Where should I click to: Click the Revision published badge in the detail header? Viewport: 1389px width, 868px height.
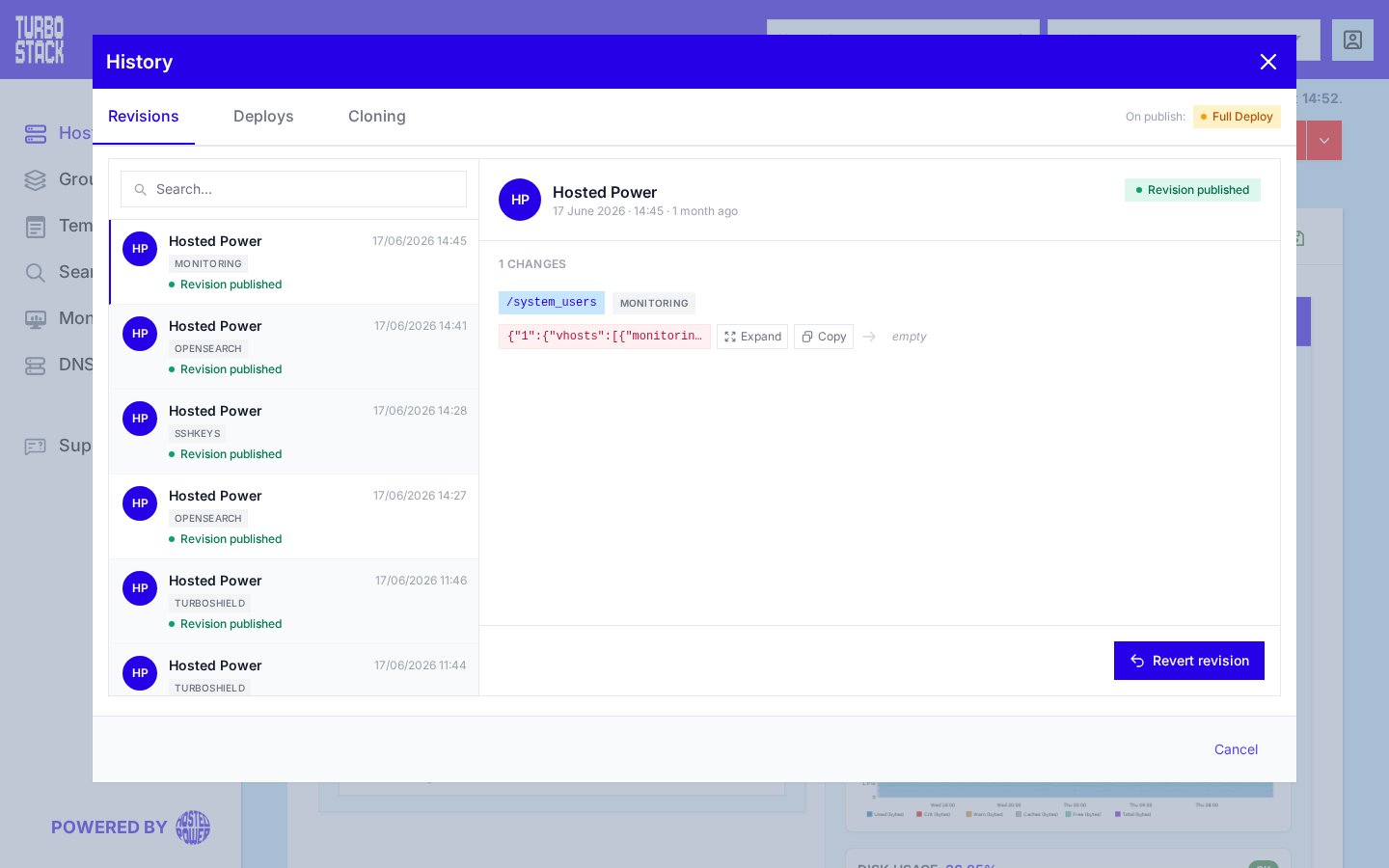[x=1192, y=190]
